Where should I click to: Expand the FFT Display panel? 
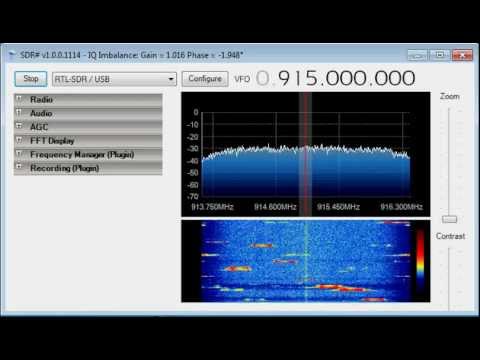tap(88, 140)
